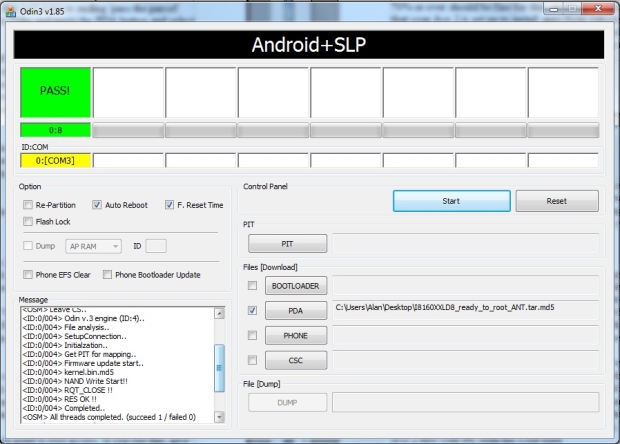
Task: Select the 'kernel.bin.md5' log line
Action: click(68, 372)
